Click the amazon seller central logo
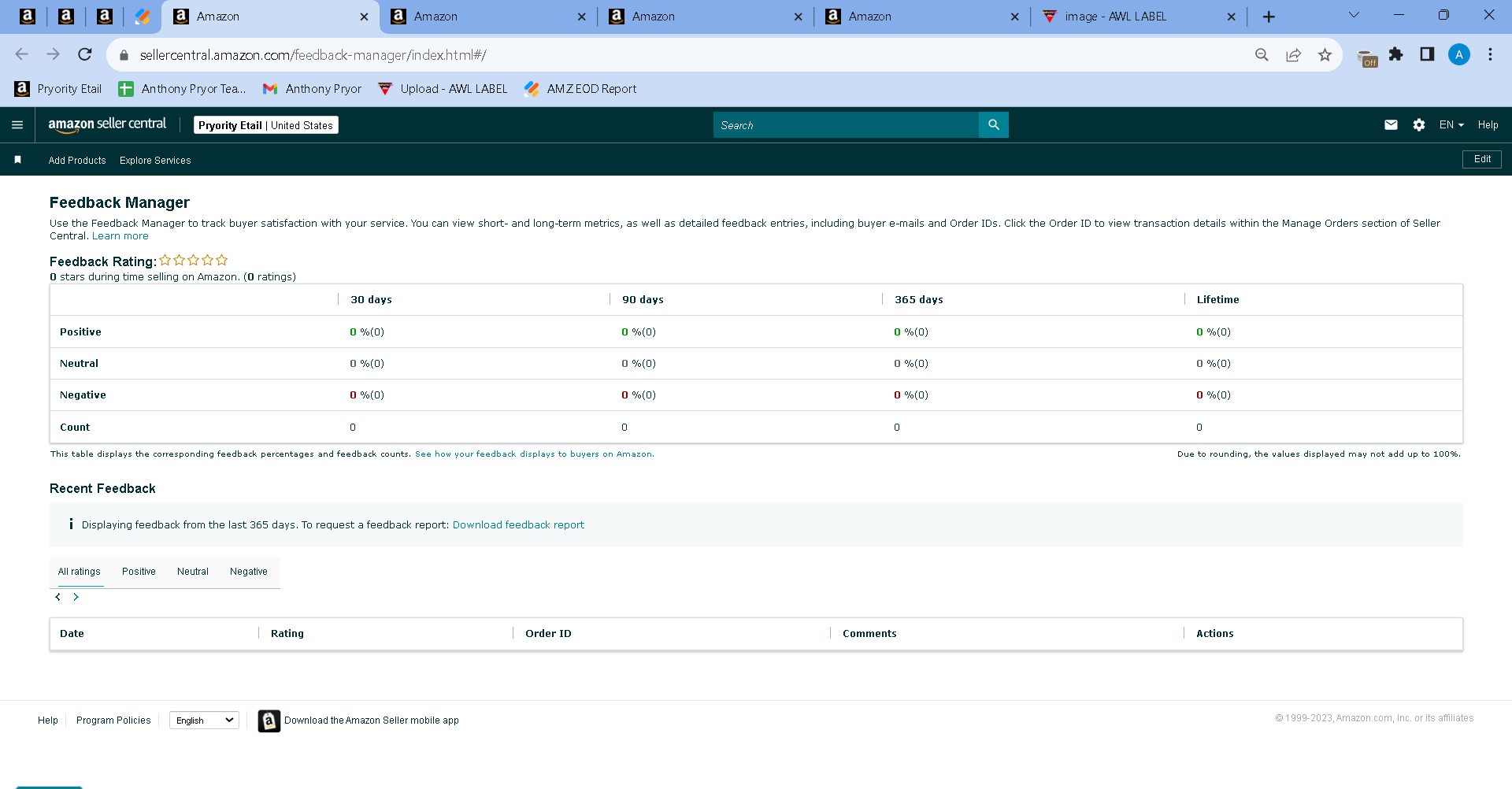The width and height of the screenshot is (1512, 789). click(x=107, y=124)
